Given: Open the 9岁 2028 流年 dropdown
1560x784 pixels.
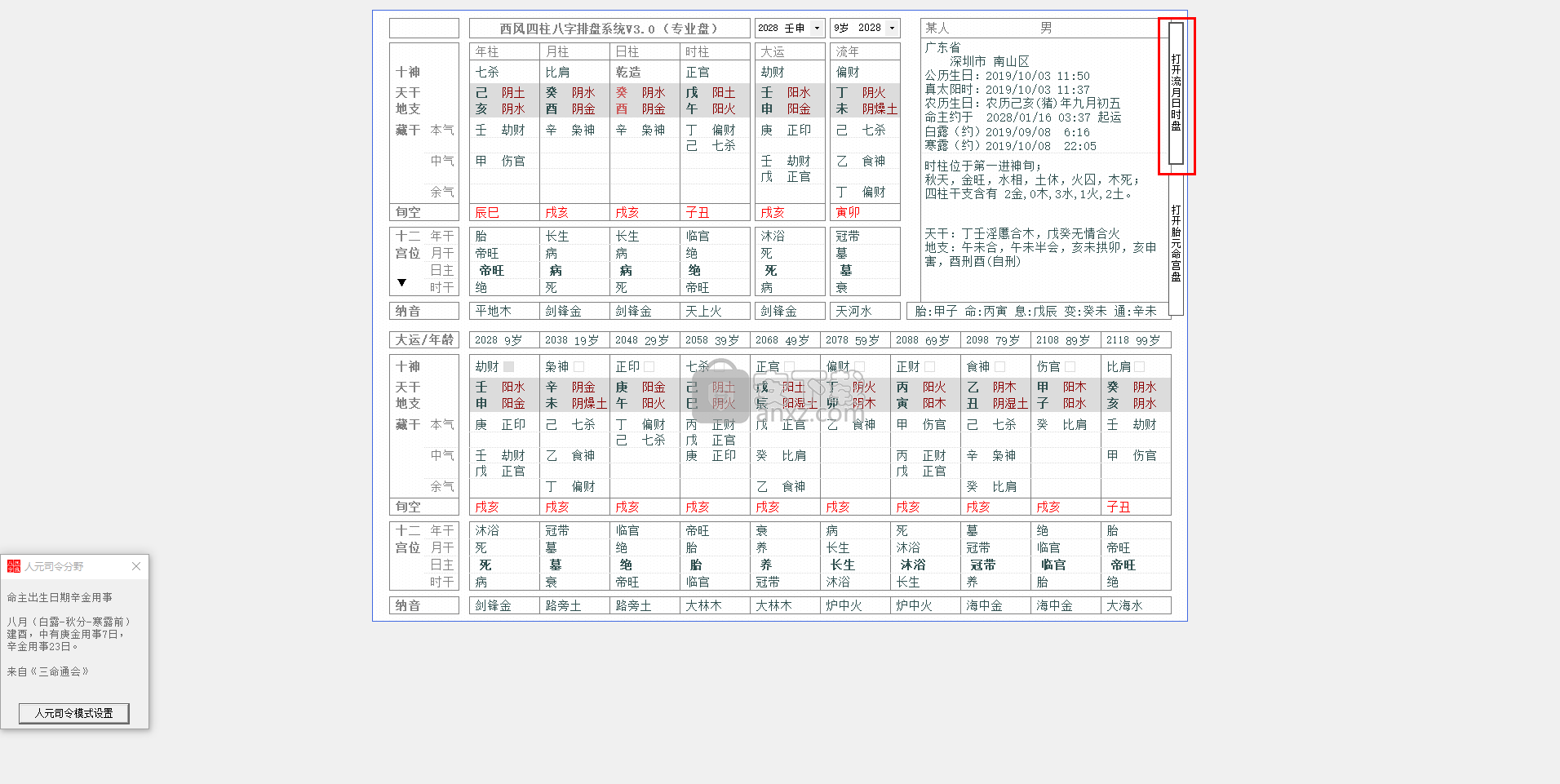Looking at the screenshot, I should pos(892,28).
